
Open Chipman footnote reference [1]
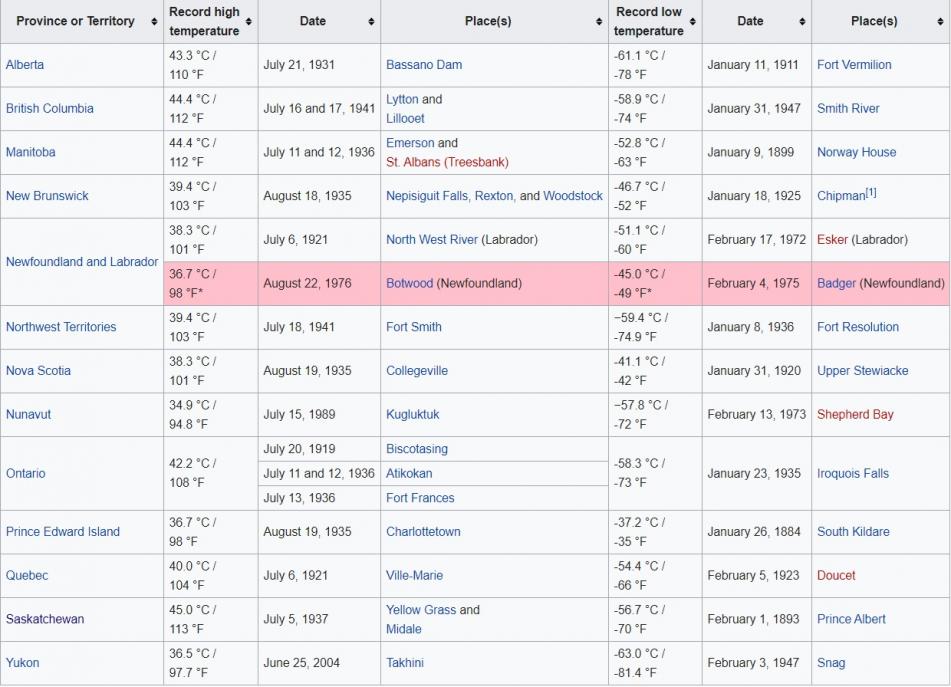[871, 193]
